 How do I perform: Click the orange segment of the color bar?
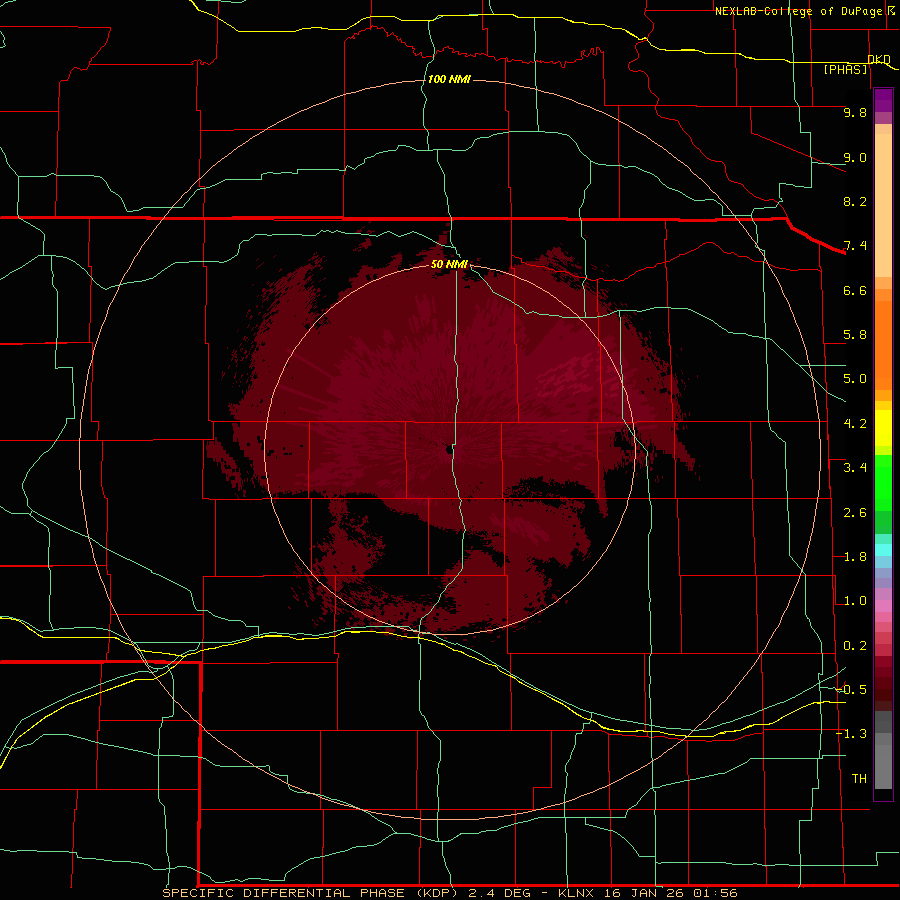pos(883,344)
